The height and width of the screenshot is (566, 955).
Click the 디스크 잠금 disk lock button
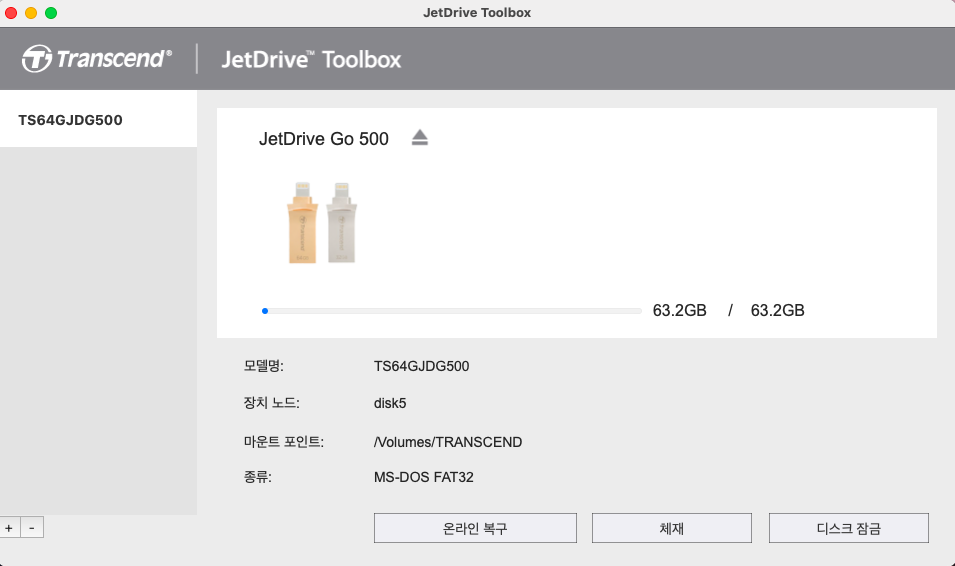click(848, 528)
